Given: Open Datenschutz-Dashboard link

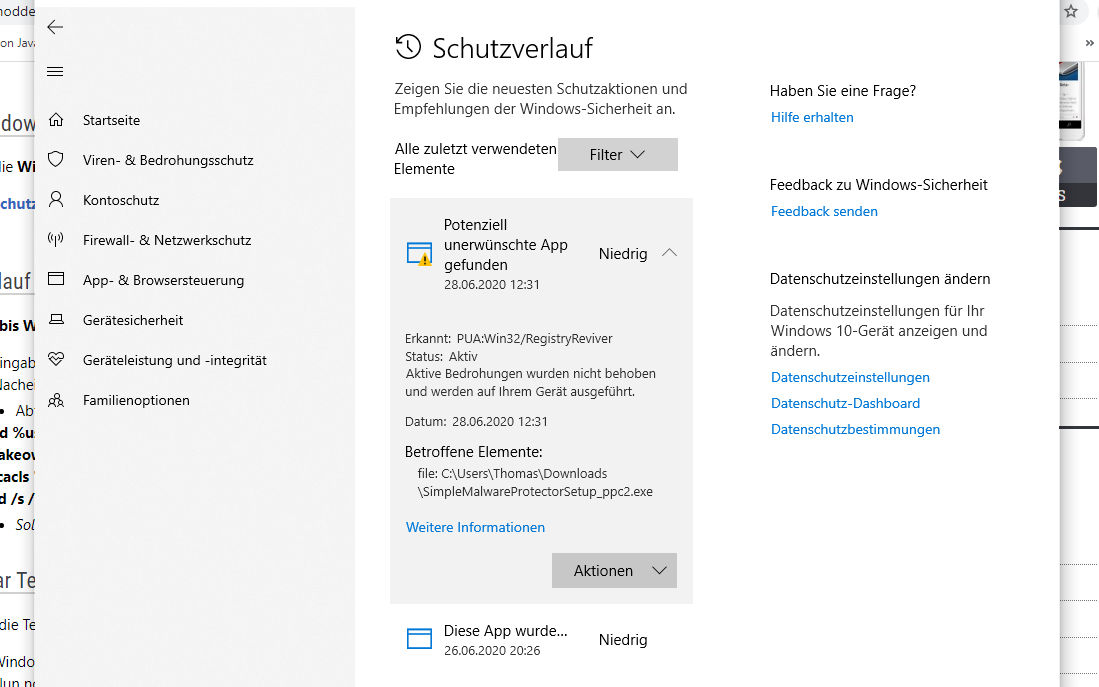Looking at the screenshot, I should (x=845, y=403).
